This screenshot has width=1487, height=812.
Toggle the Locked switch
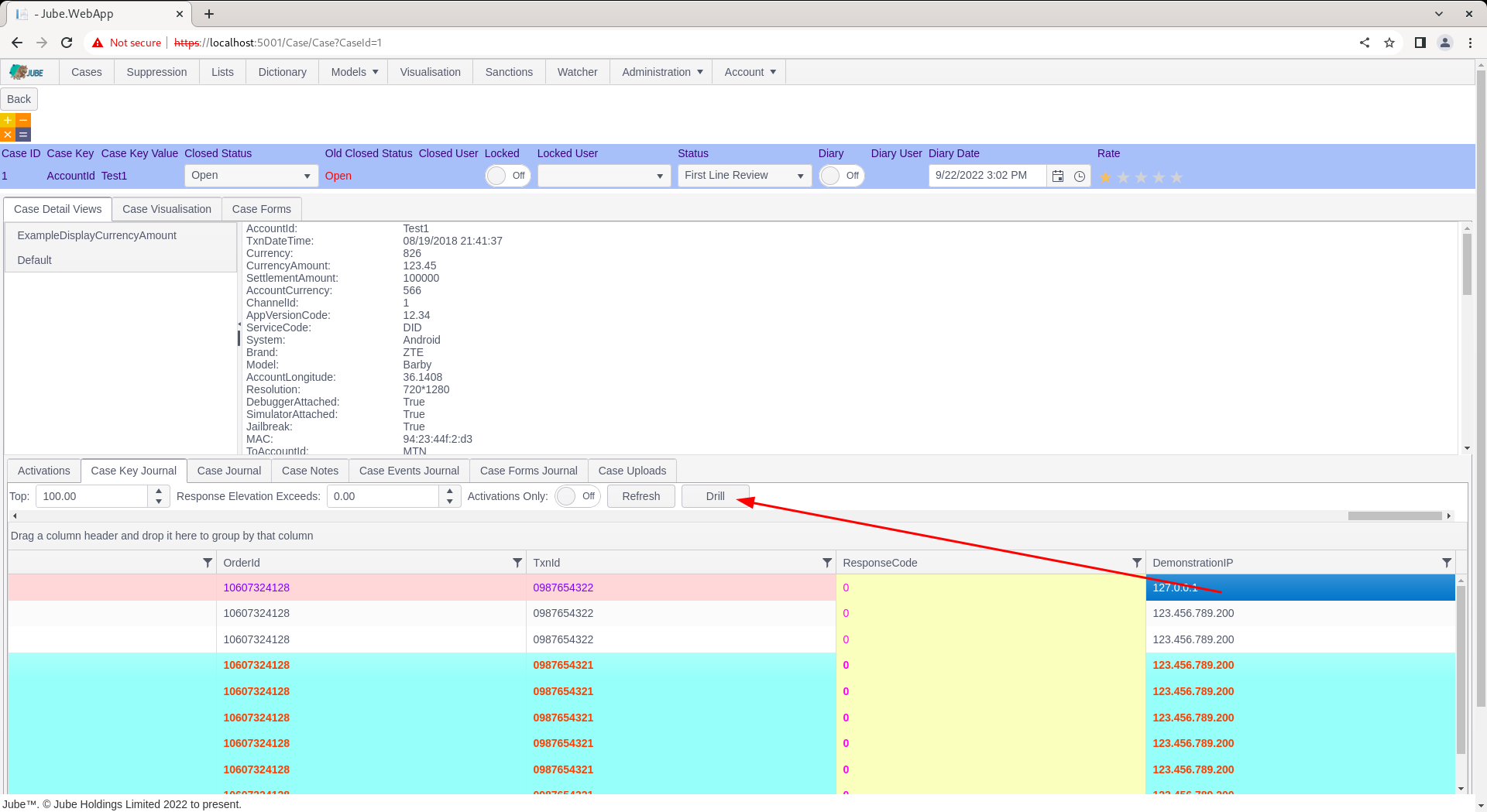(508, 176)
